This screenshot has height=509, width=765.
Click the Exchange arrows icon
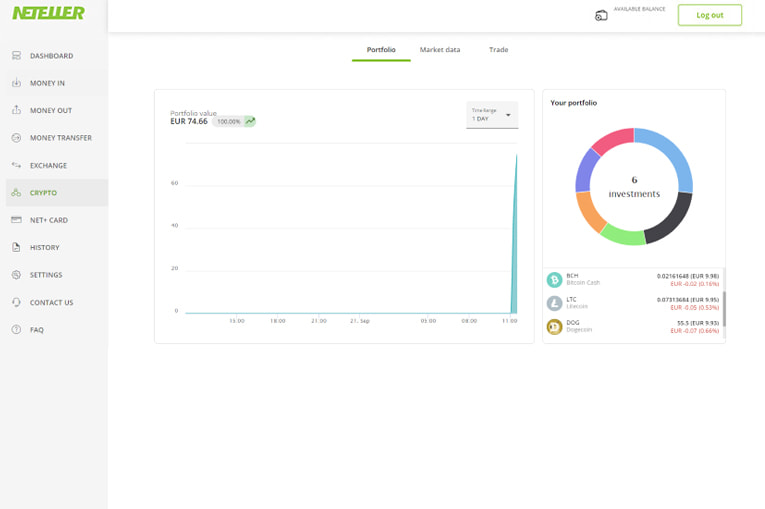pos(16,165)
